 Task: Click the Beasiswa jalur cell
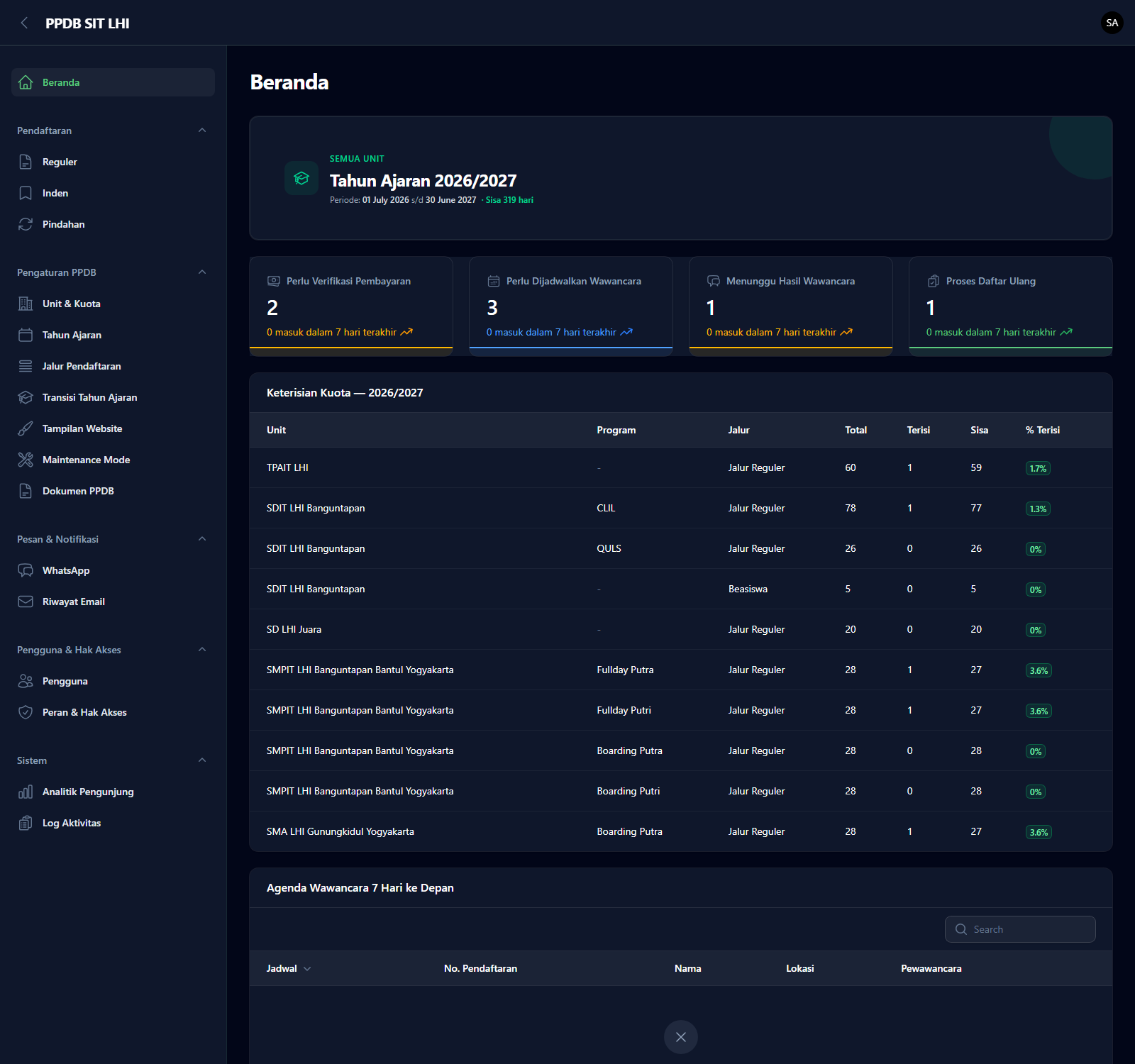(748, 589)
